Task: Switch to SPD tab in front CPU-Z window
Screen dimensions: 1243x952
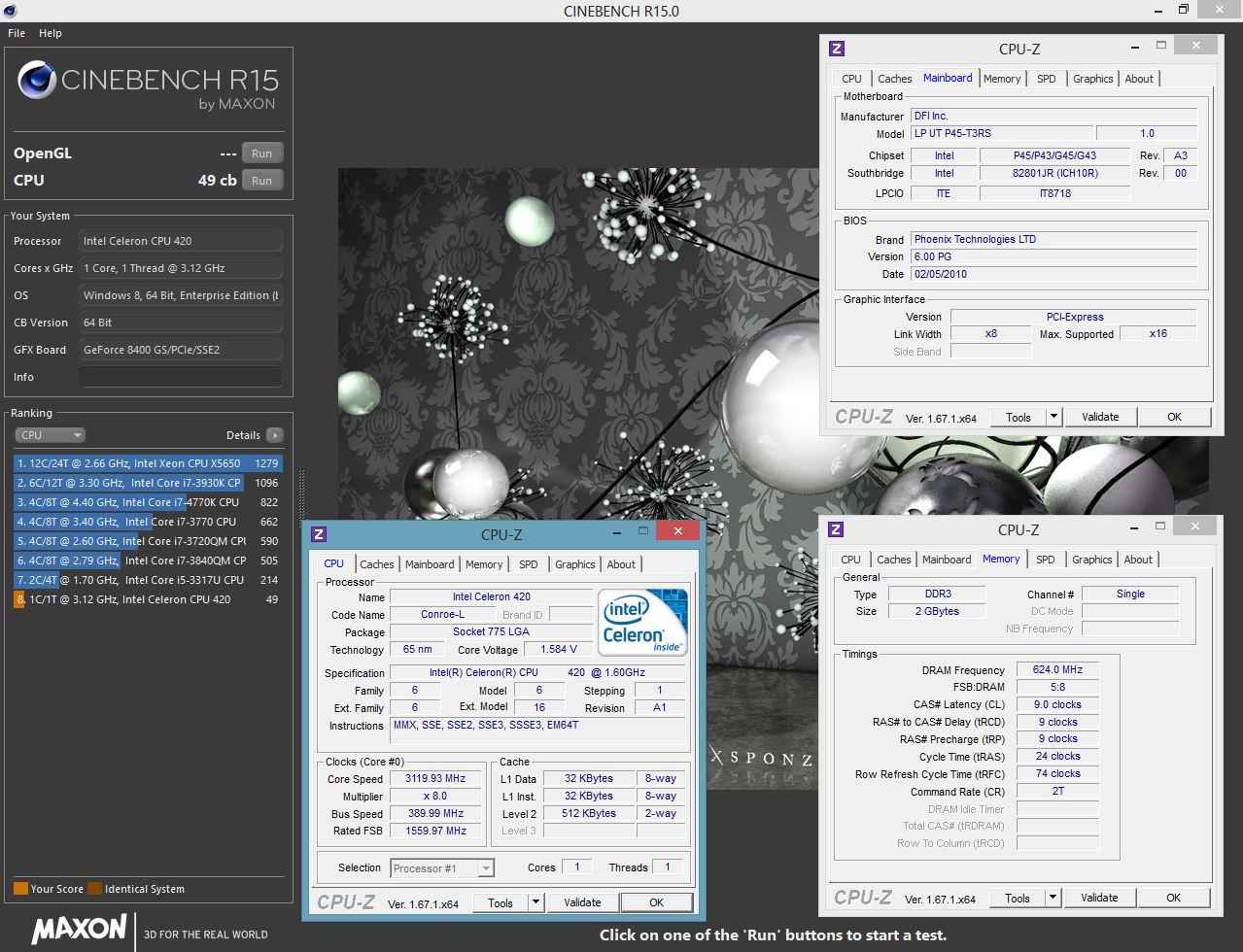Action: tap(529, 564)
